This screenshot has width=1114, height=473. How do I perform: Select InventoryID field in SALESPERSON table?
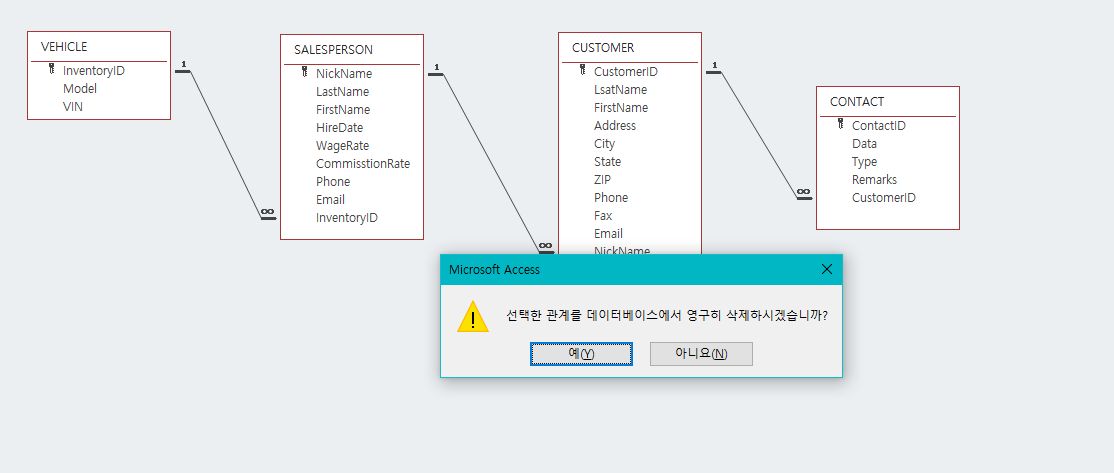click(347, 217)
